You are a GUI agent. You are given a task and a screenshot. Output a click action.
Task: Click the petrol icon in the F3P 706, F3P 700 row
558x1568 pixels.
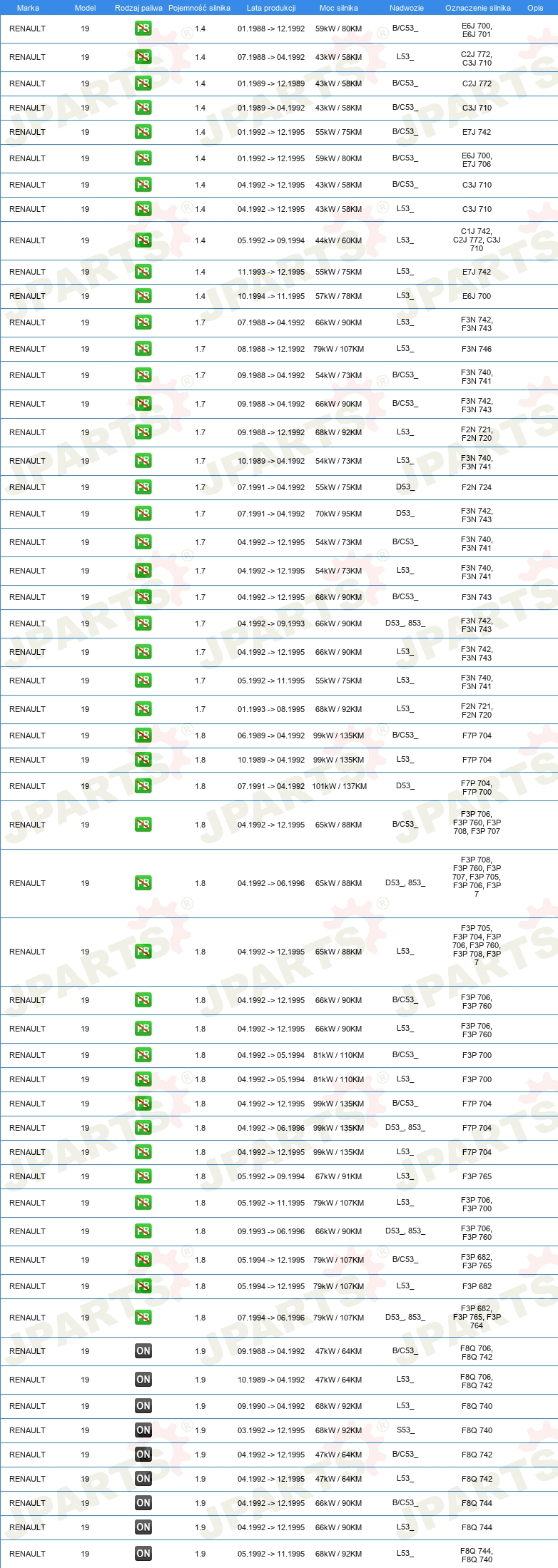(x=143, y=1203)
